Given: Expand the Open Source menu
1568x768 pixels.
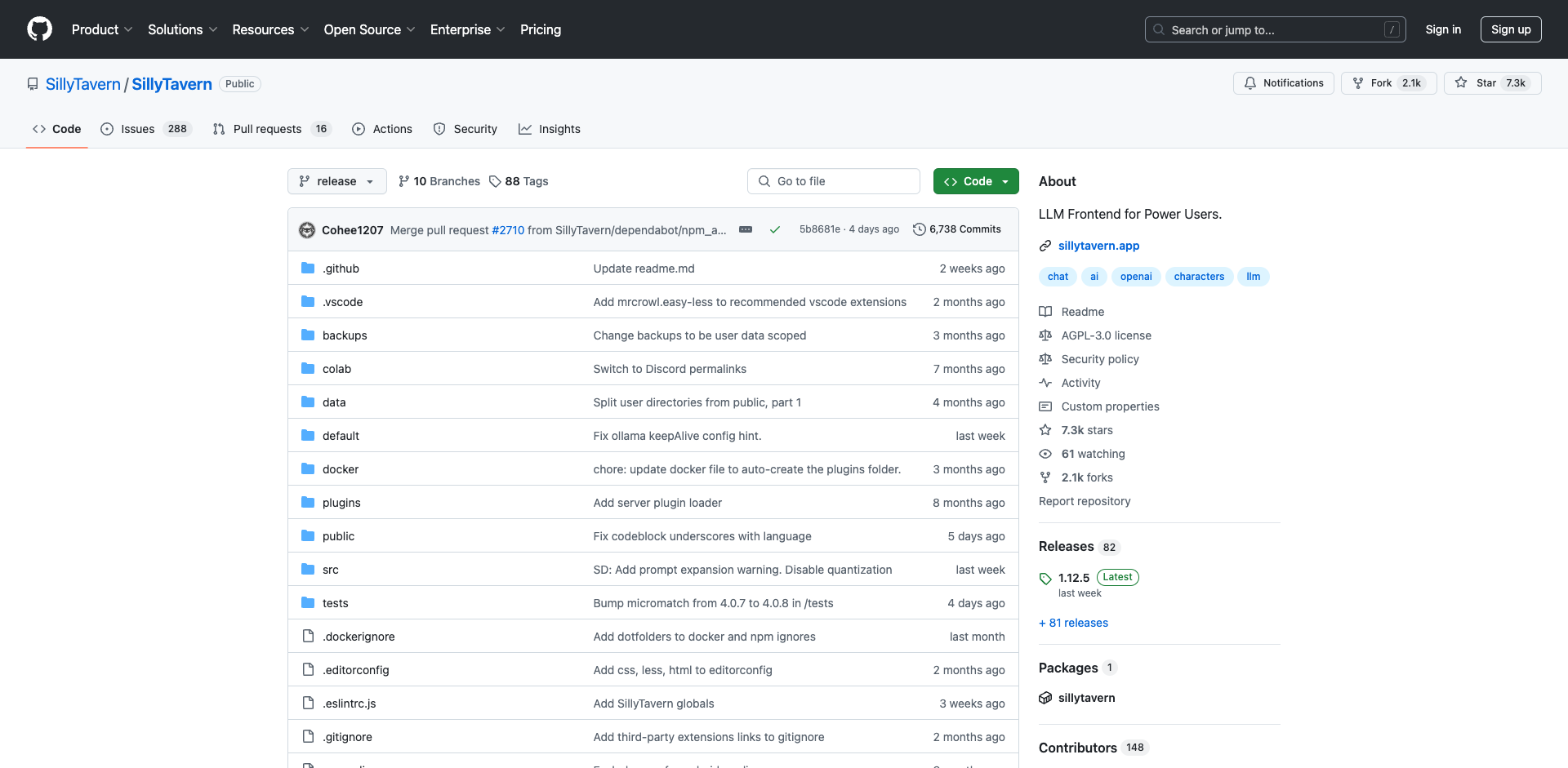Looking at the screenshot, I should [x=369, y=29].
